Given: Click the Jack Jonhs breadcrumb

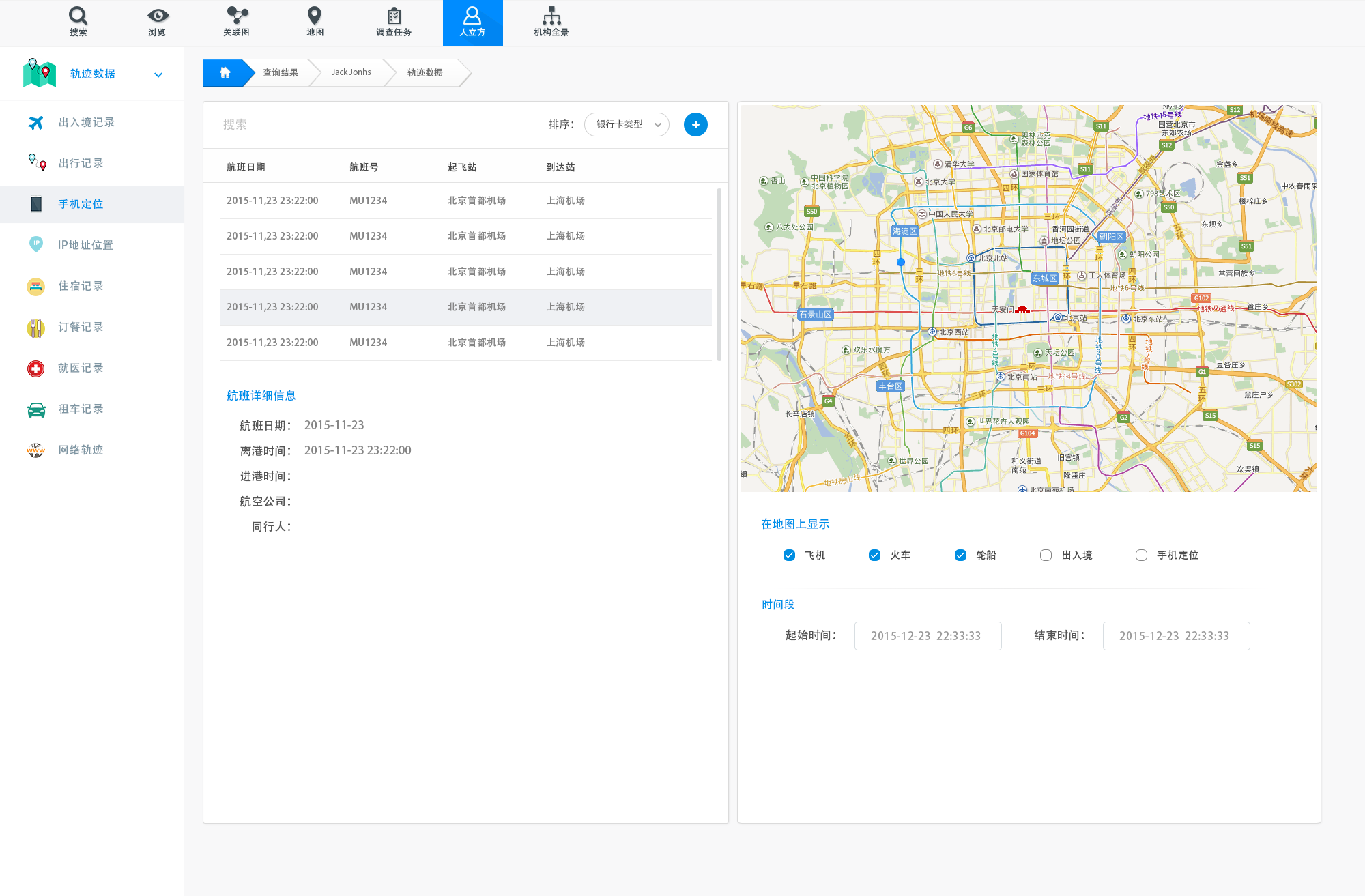Looking at the screenshot, I should pyautogui.click(x=351, y=72).
